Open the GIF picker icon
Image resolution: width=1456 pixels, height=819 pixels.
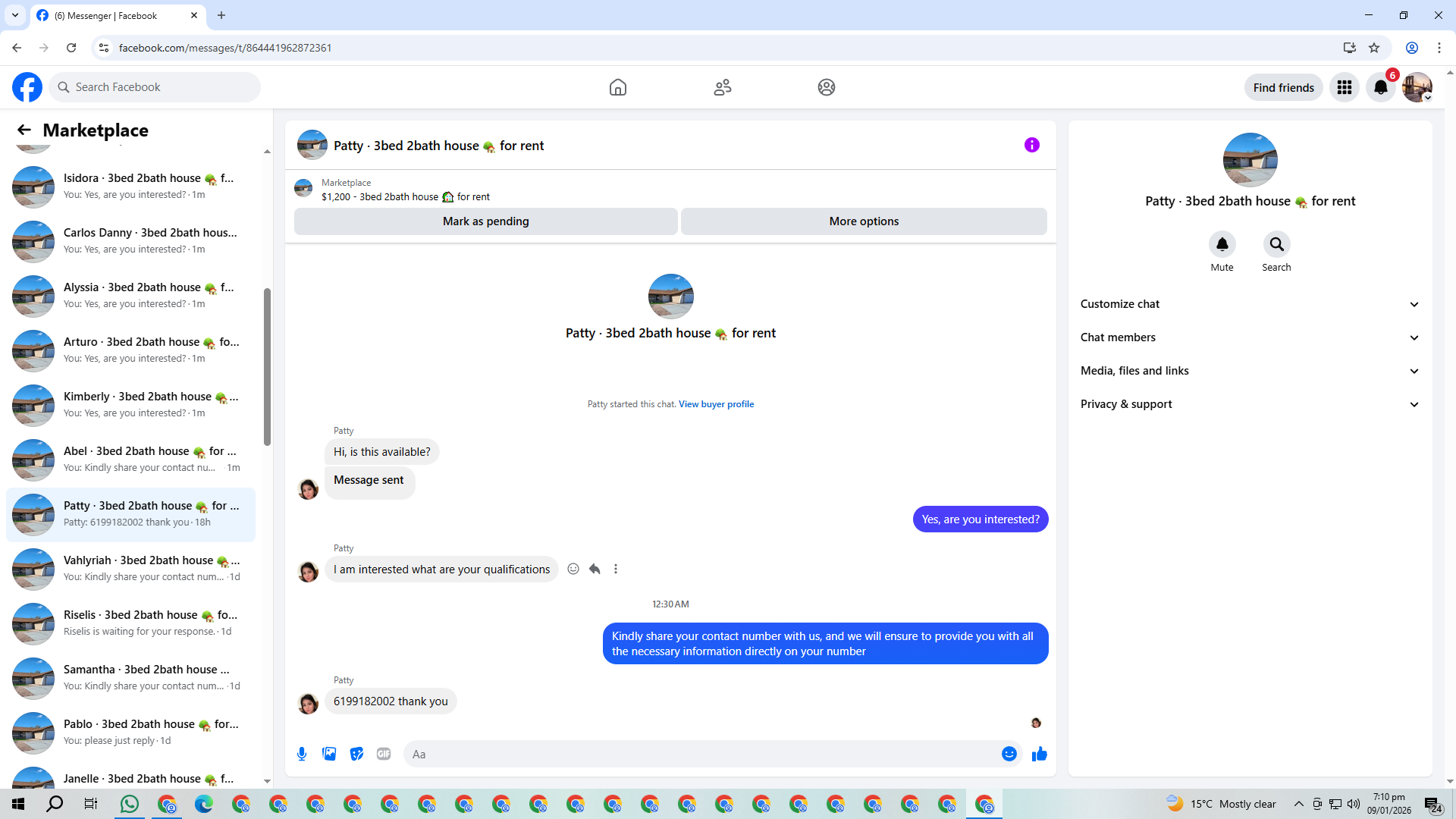[384, 754]
